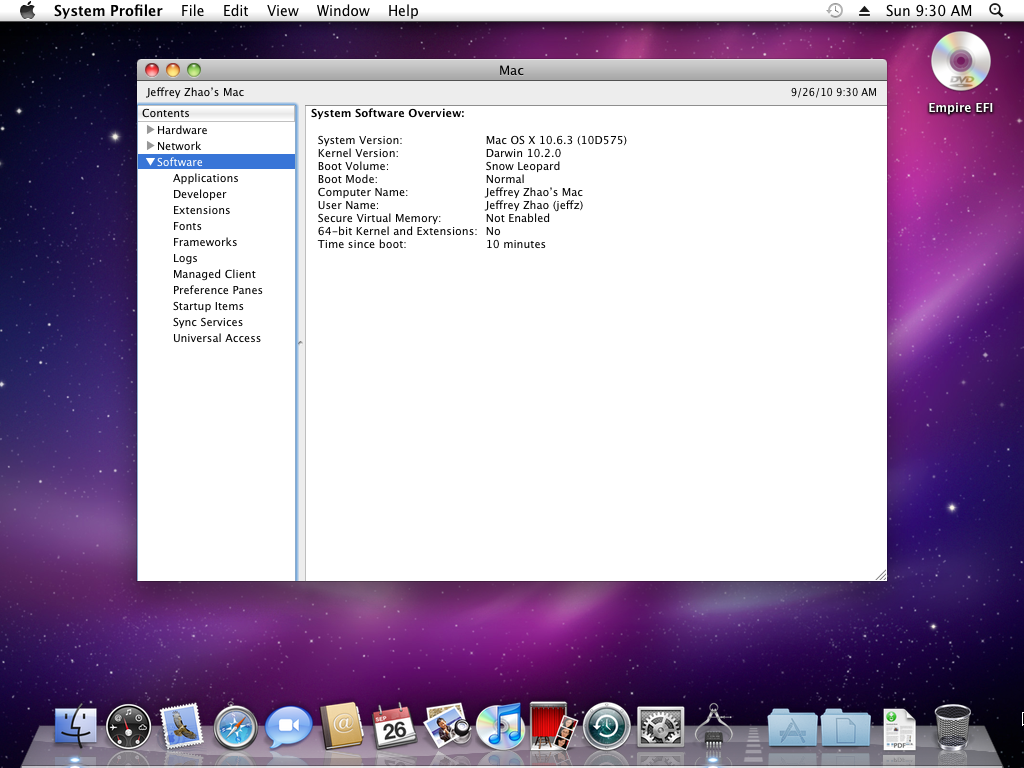Select Logs in the sidebar

click(x=185, y=258)
